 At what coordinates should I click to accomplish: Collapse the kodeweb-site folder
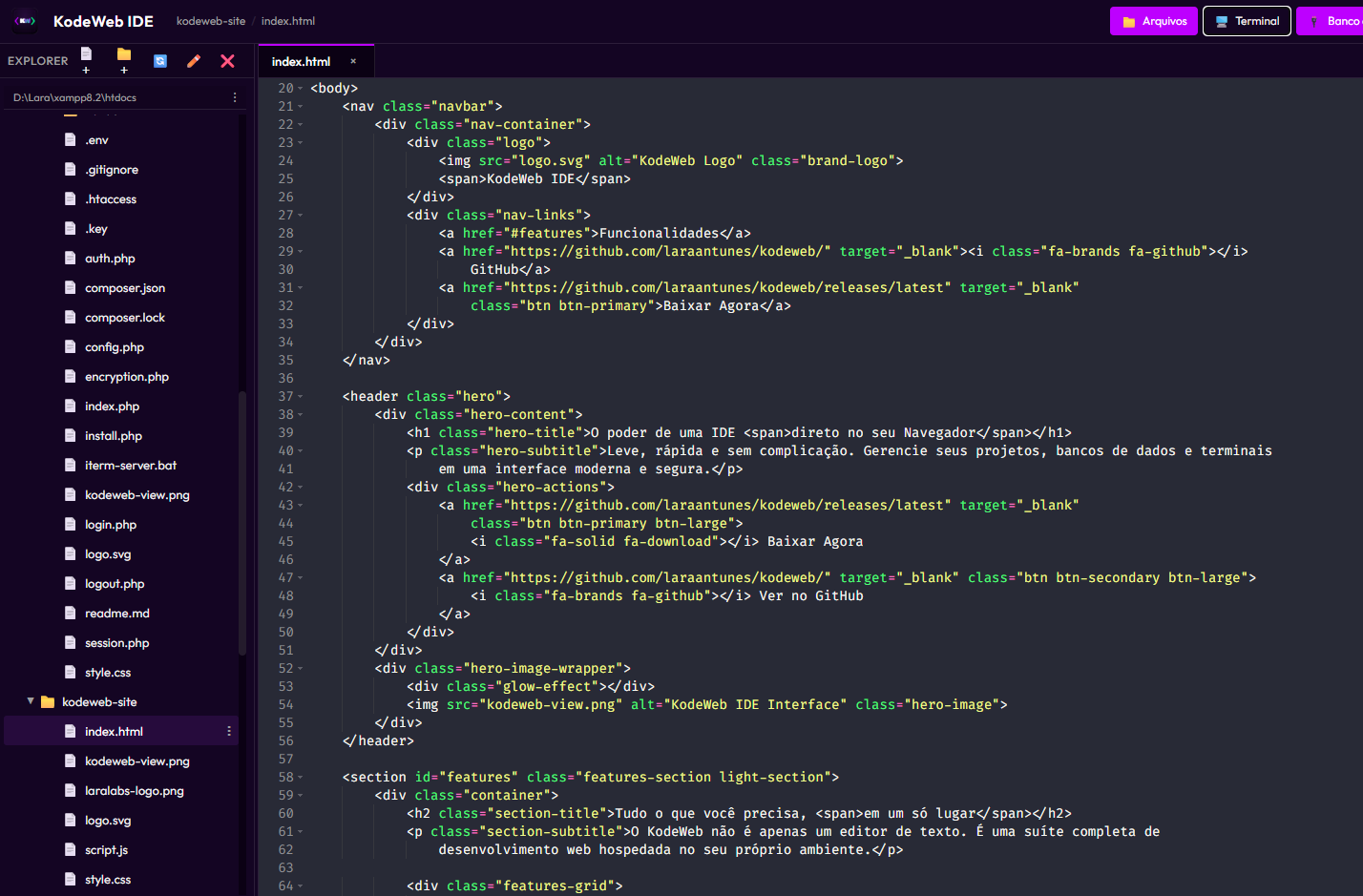click(x=31, y=701)
